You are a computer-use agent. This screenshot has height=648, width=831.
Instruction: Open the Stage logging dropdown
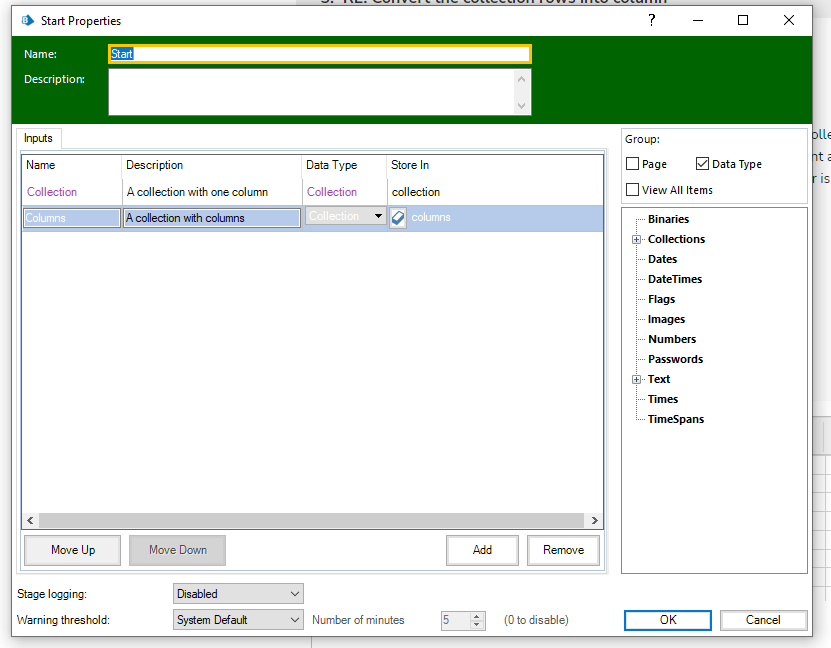click(x=238, y=594)
